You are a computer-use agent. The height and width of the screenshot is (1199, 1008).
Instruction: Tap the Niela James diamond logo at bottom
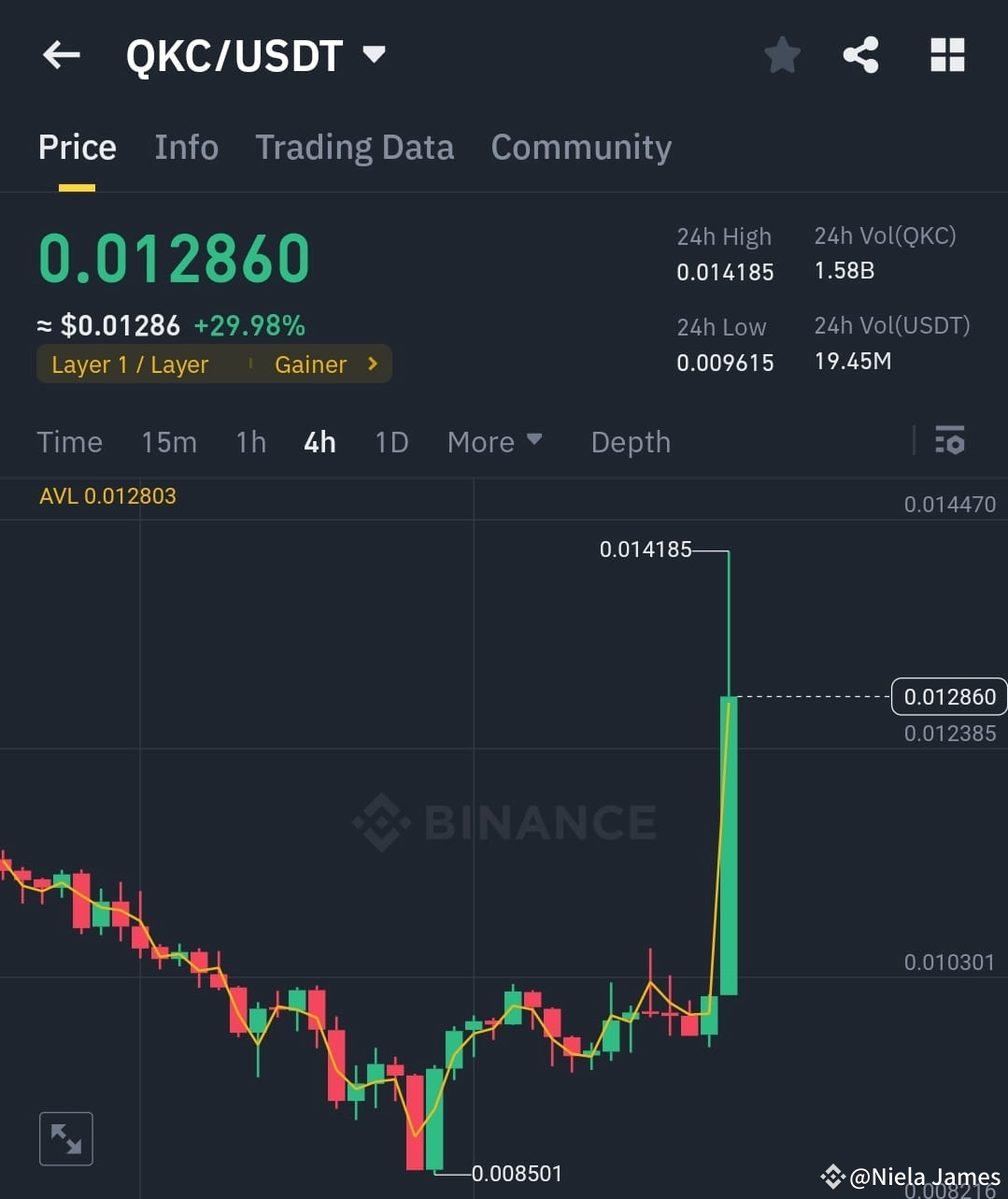pyautogui.click(x=831, y=1176)
